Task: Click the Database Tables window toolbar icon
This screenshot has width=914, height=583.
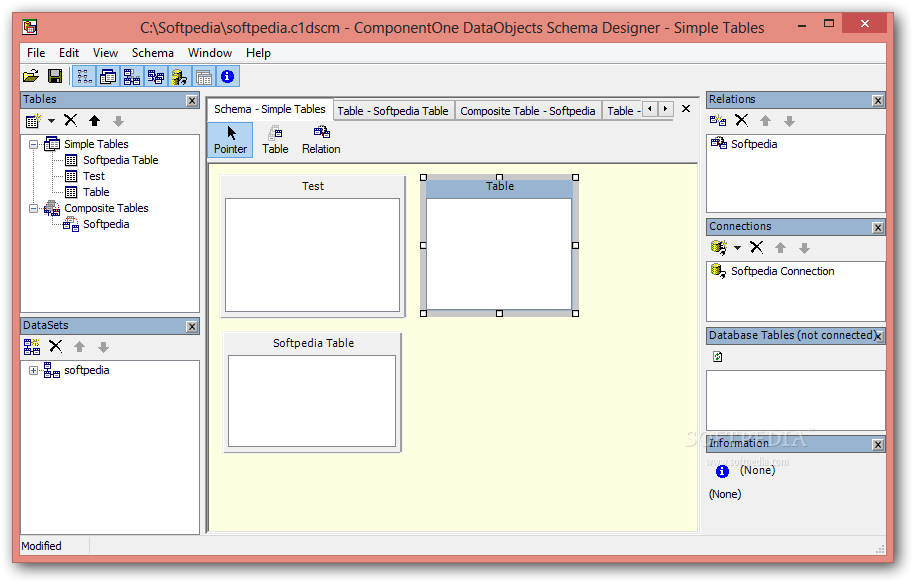Action: coord(203,76)
